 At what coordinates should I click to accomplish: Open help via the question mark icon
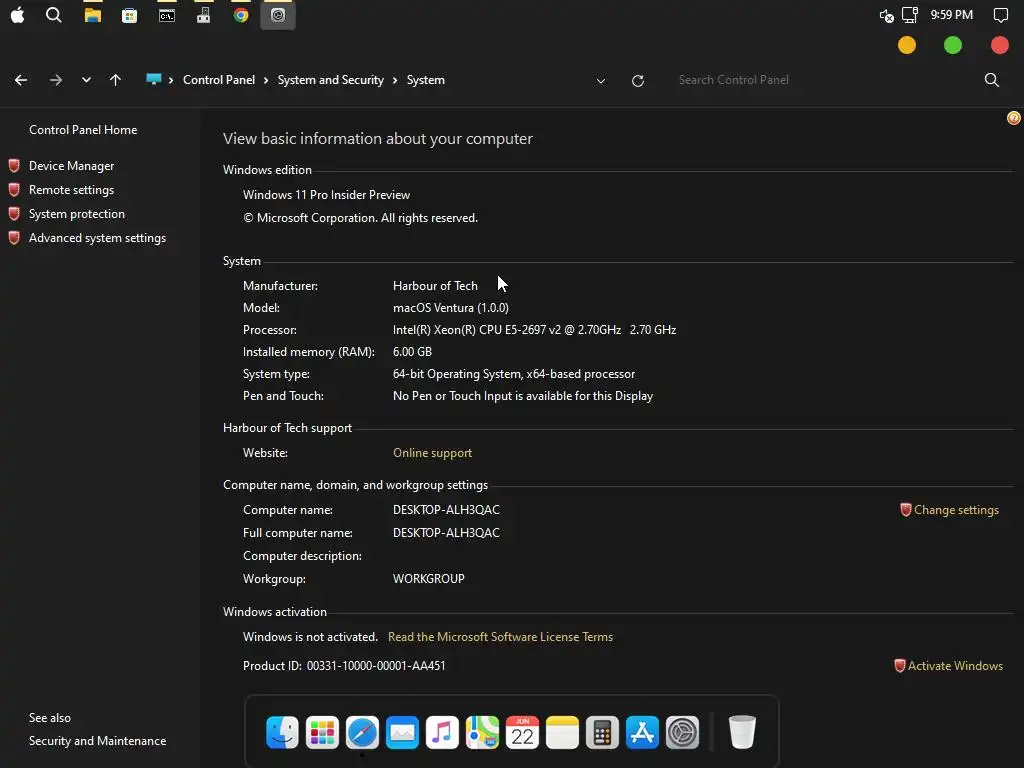click(x=1014, y=118)
